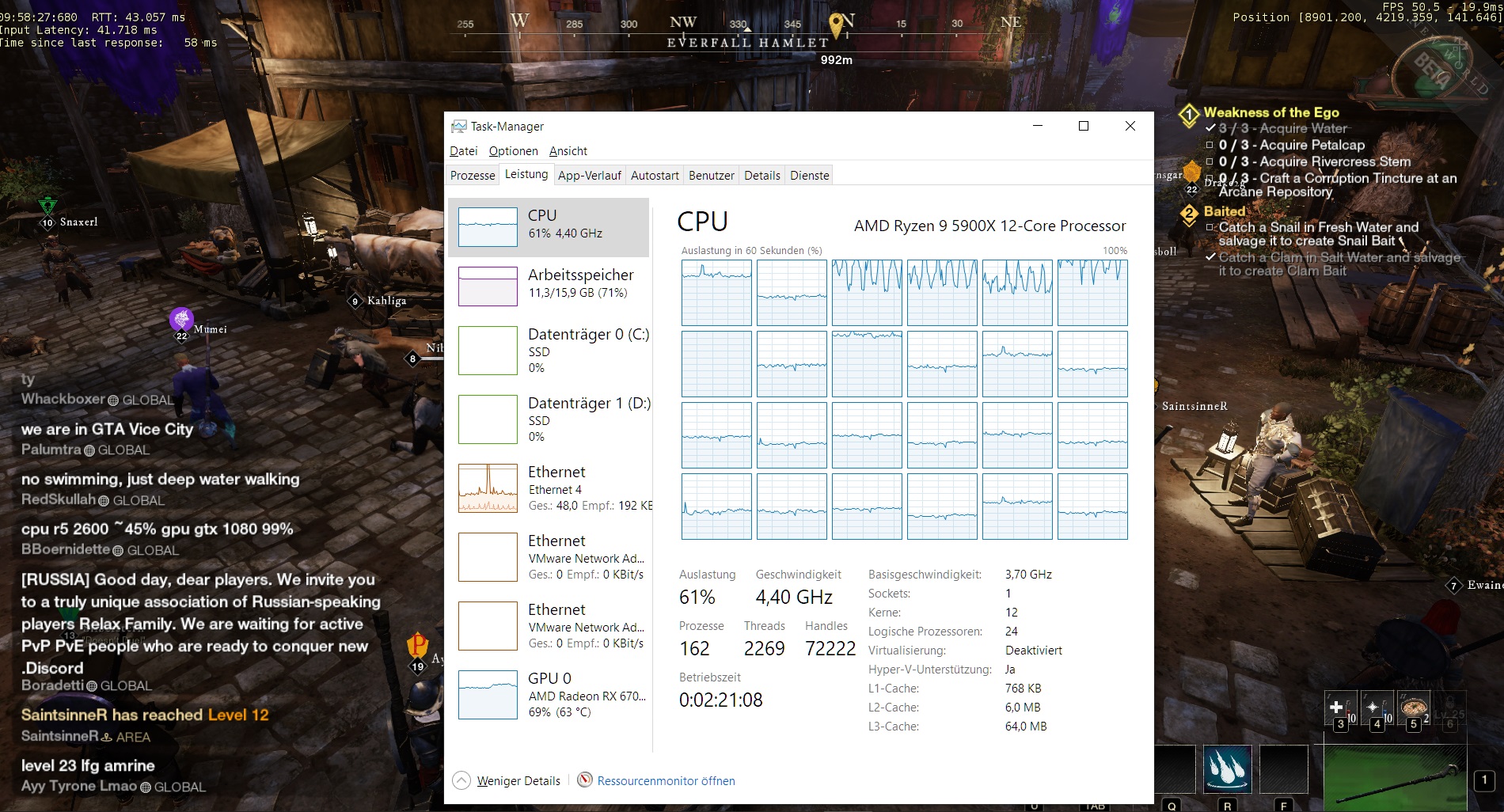
Task: Click the Craft a Corruption Tincture checkbox
Action: pos(1210,178)
